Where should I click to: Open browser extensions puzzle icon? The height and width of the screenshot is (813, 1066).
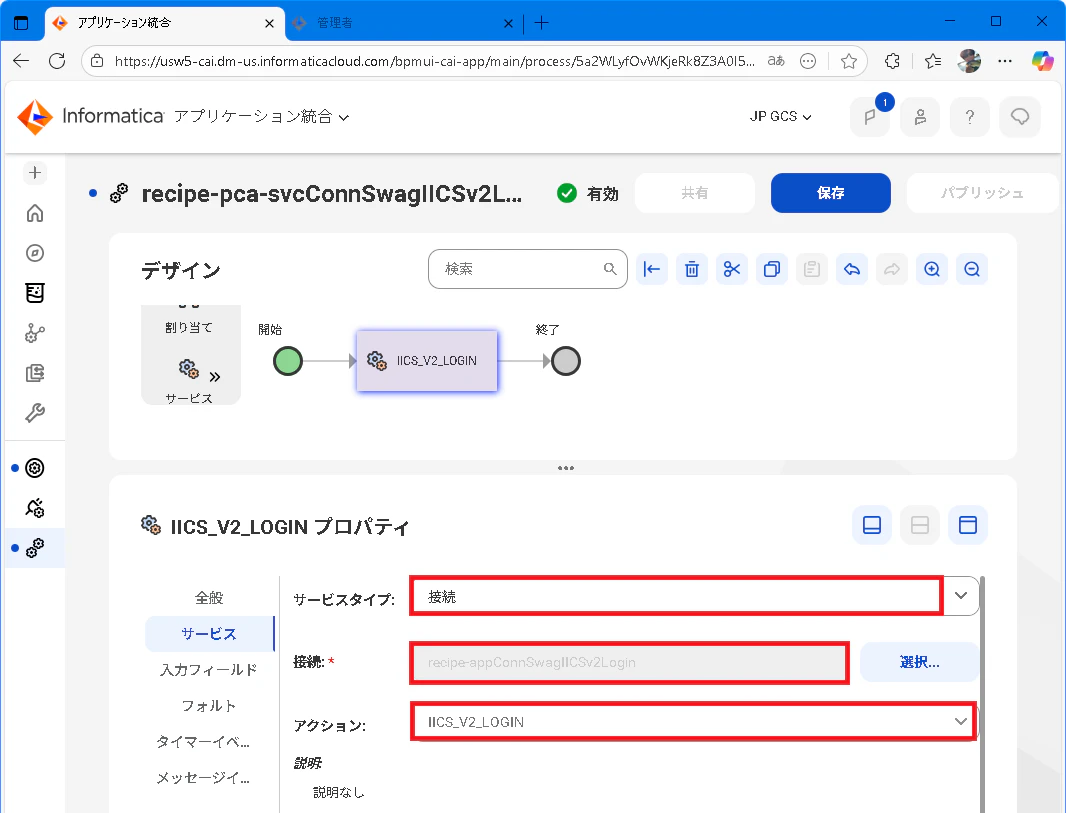point(892,61)
